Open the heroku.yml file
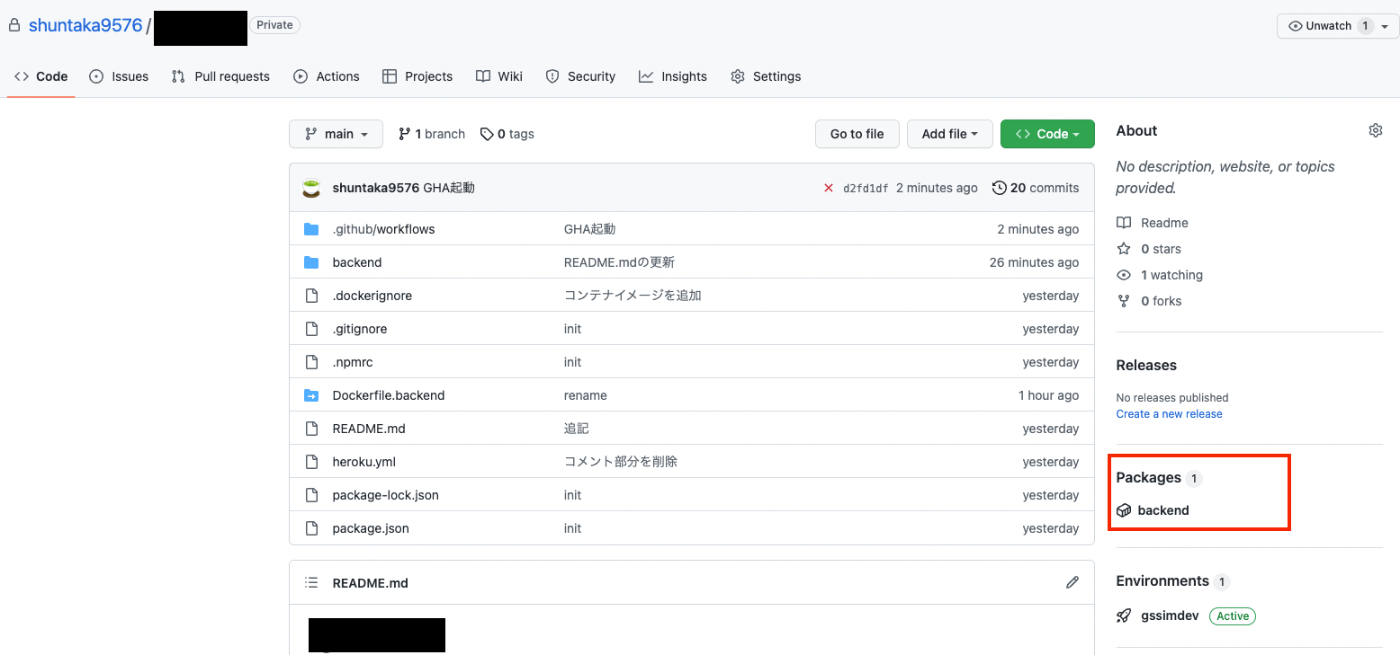The width and height of the screenshot is (1400, 655). coord(364,462)
